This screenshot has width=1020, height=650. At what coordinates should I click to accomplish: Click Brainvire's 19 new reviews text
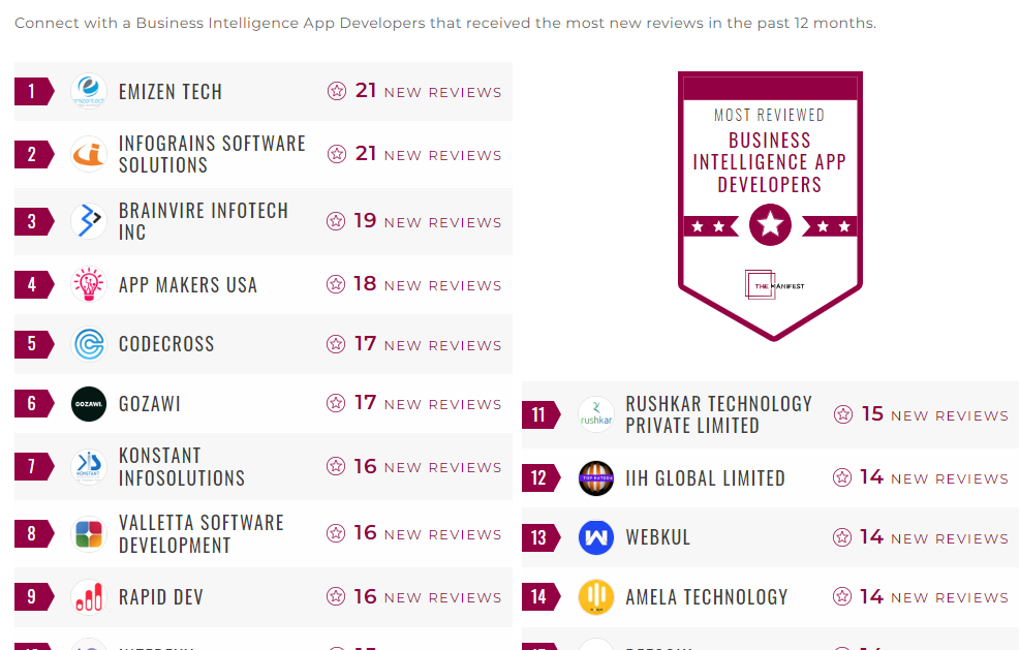414,221
